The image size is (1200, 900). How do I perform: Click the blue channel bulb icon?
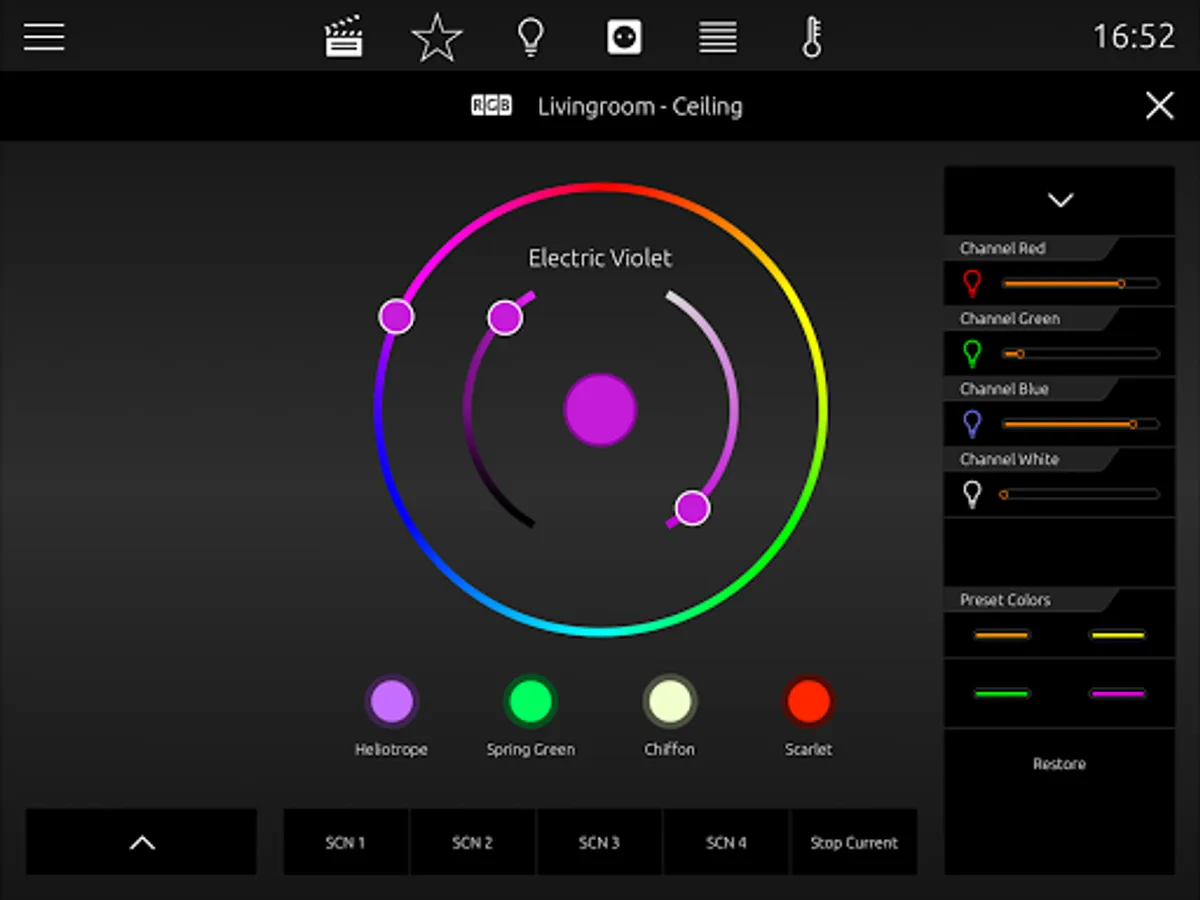pos(972,424)
